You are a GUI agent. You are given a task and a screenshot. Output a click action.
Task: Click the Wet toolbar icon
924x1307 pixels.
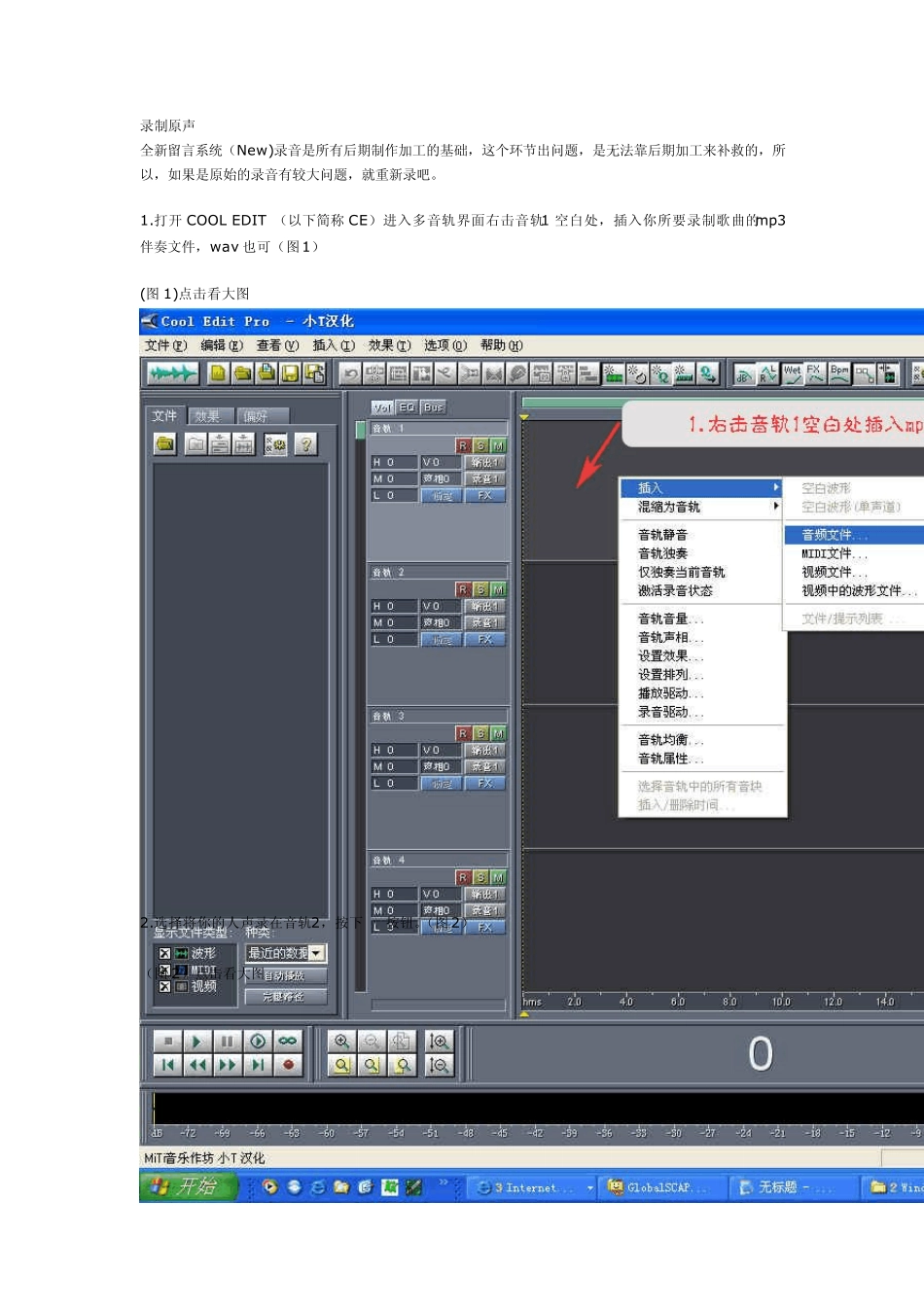tap(792, 372)
